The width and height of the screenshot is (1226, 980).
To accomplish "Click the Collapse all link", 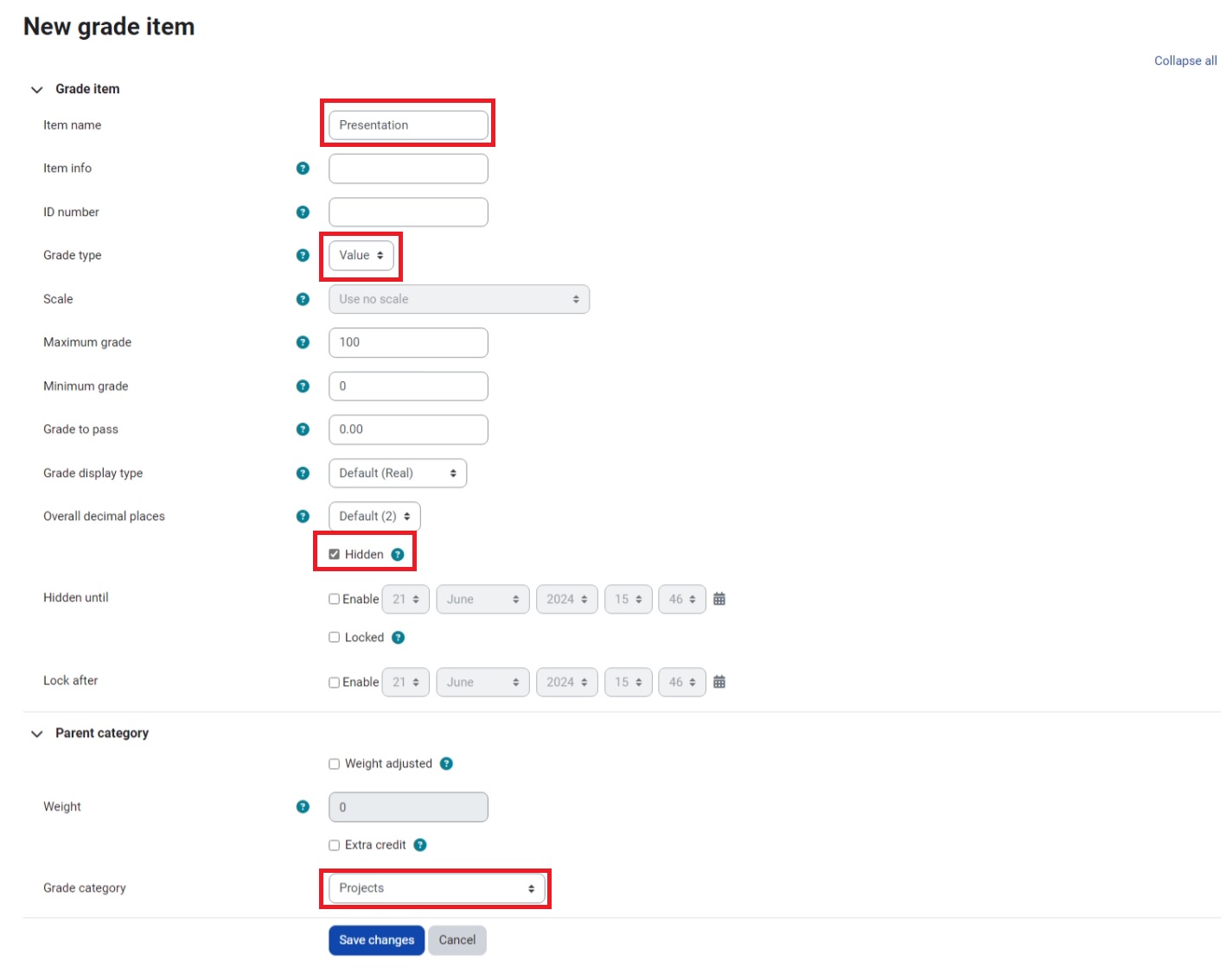I will point(1185,60).
